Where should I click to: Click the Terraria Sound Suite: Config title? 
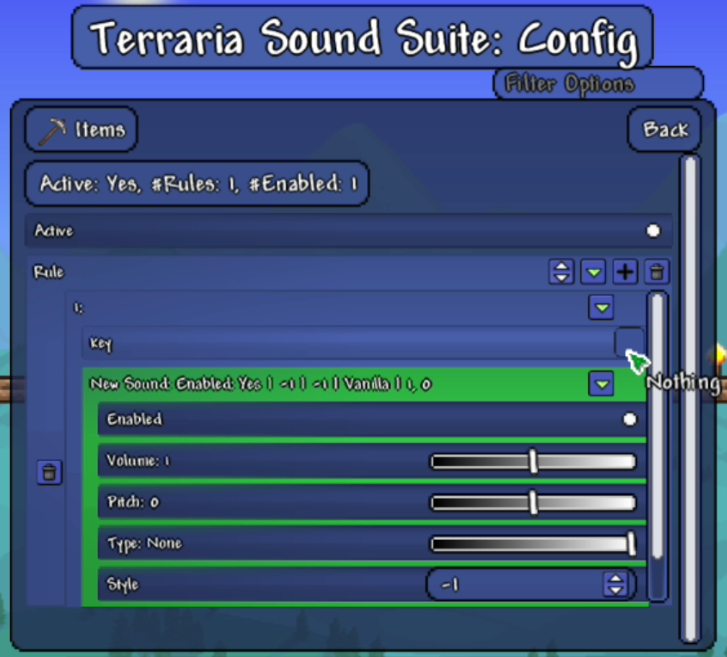click(363, 38)
